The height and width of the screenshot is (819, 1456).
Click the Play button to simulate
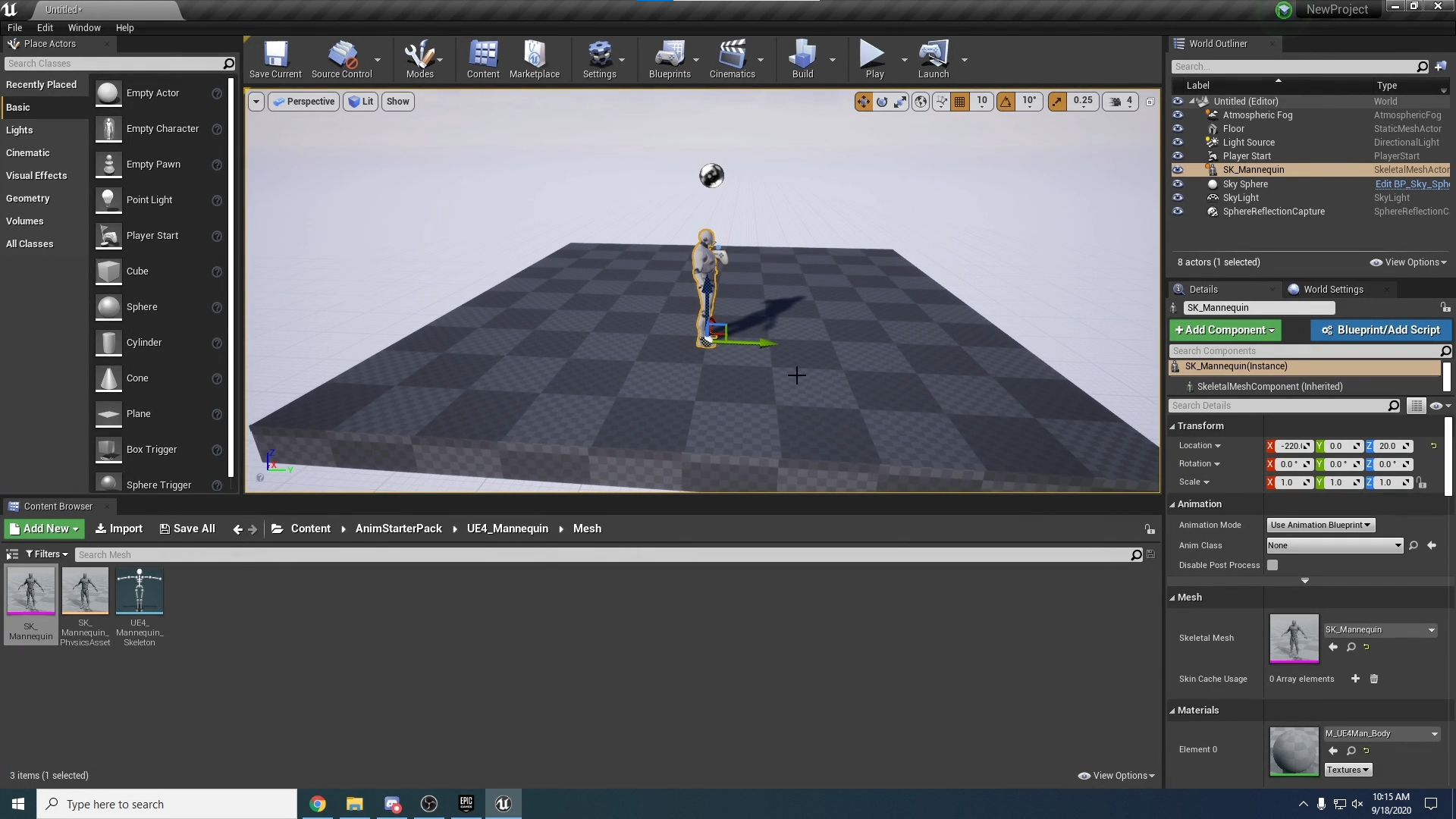tap(871, 55)
